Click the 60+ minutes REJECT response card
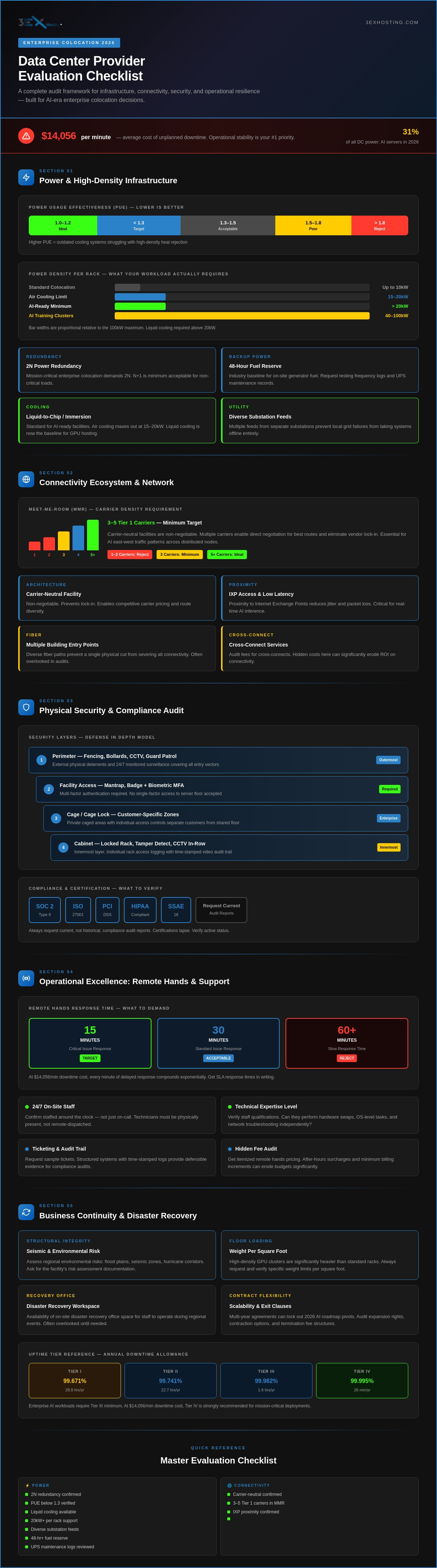Image resolution: width=437 pixels, height=1568 pixels. click(x=347, y=1043)
